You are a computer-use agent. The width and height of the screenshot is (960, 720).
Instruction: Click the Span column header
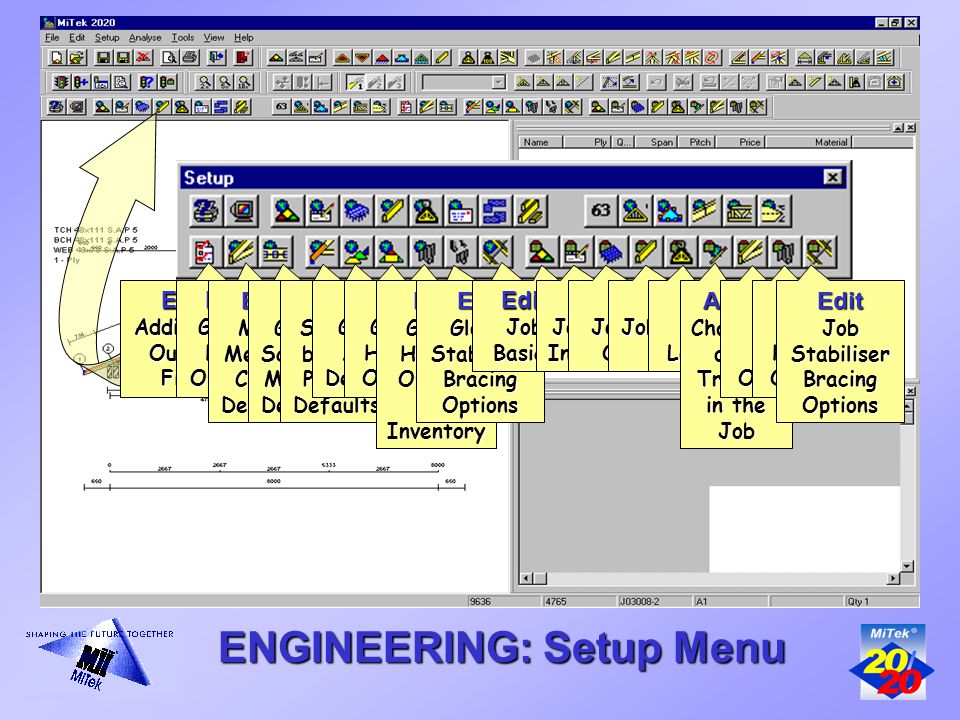coord(656,142)
